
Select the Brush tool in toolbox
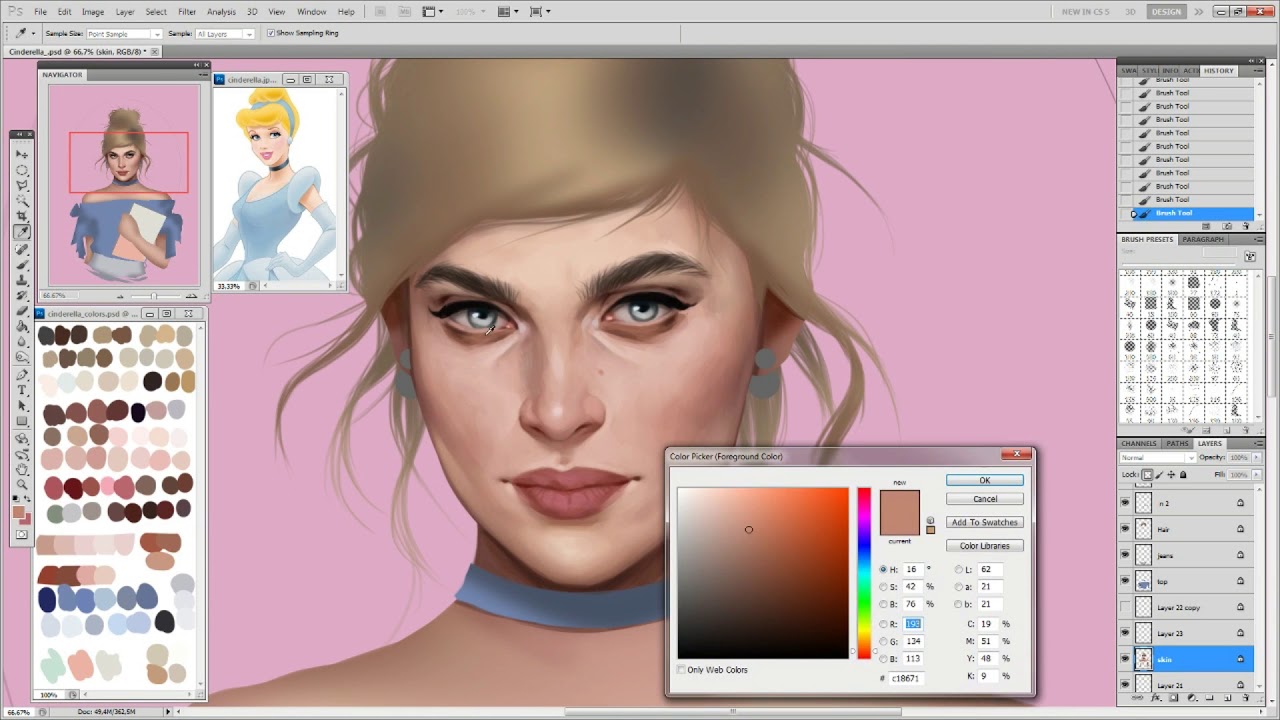point(21,264)
